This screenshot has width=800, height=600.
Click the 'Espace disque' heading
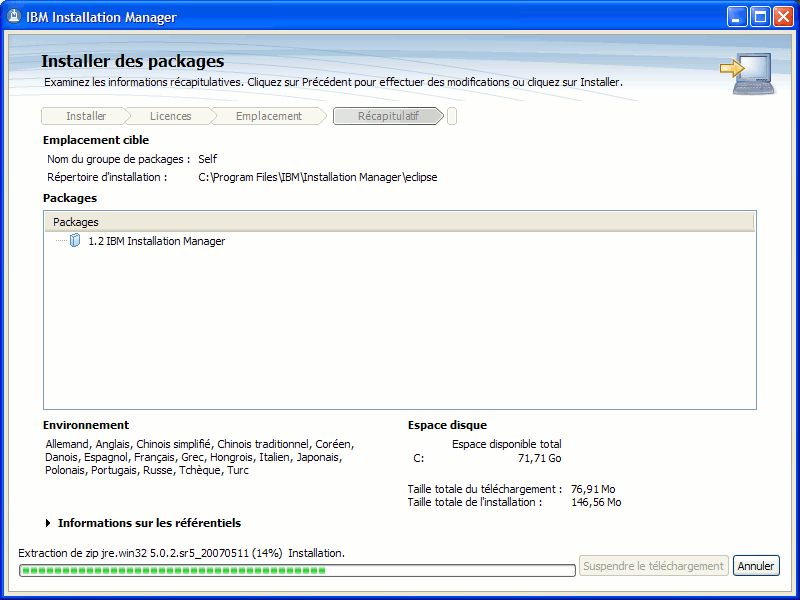click(447, 425)
